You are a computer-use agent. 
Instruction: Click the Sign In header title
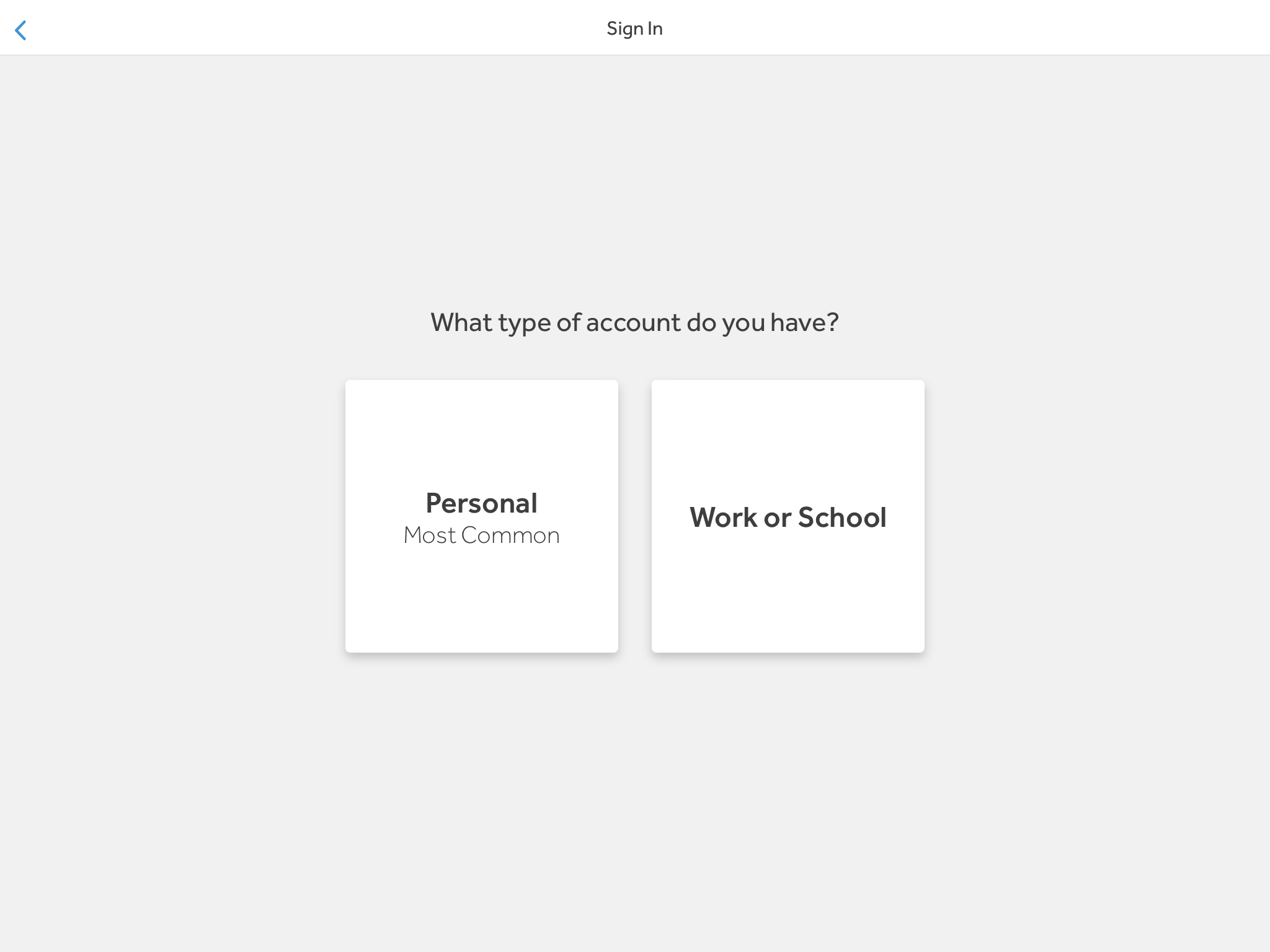634,29
